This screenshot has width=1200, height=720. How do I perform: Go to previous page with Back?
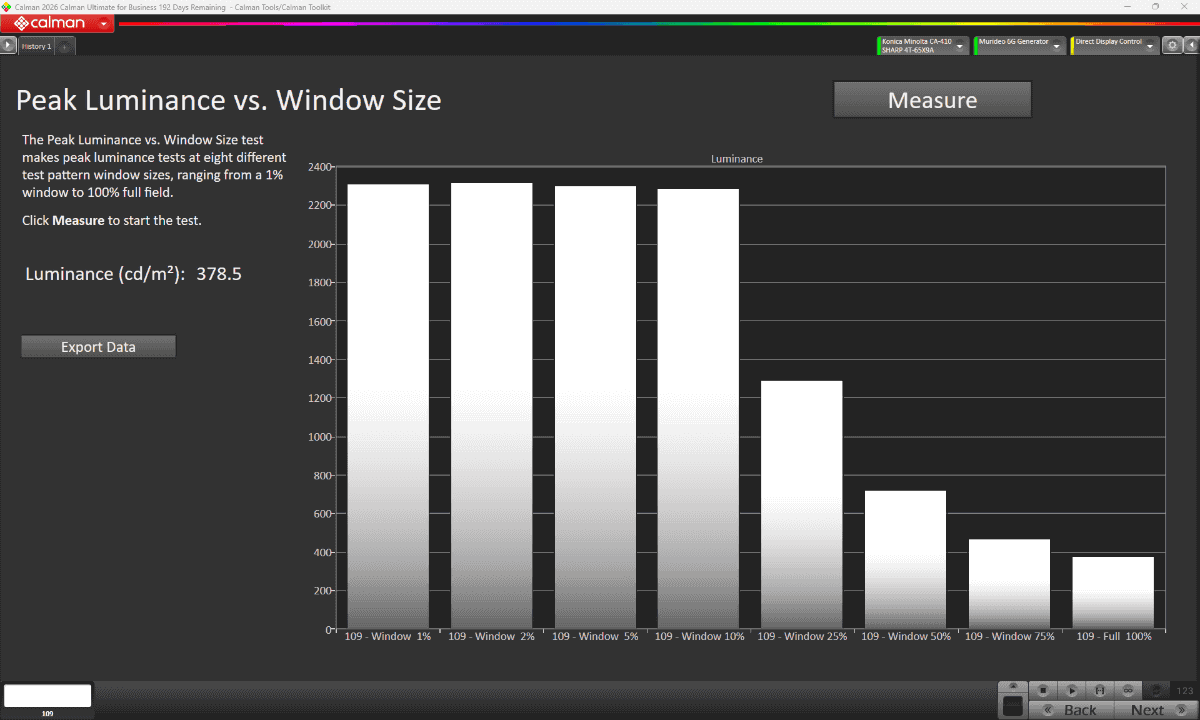pos(1071,710)
